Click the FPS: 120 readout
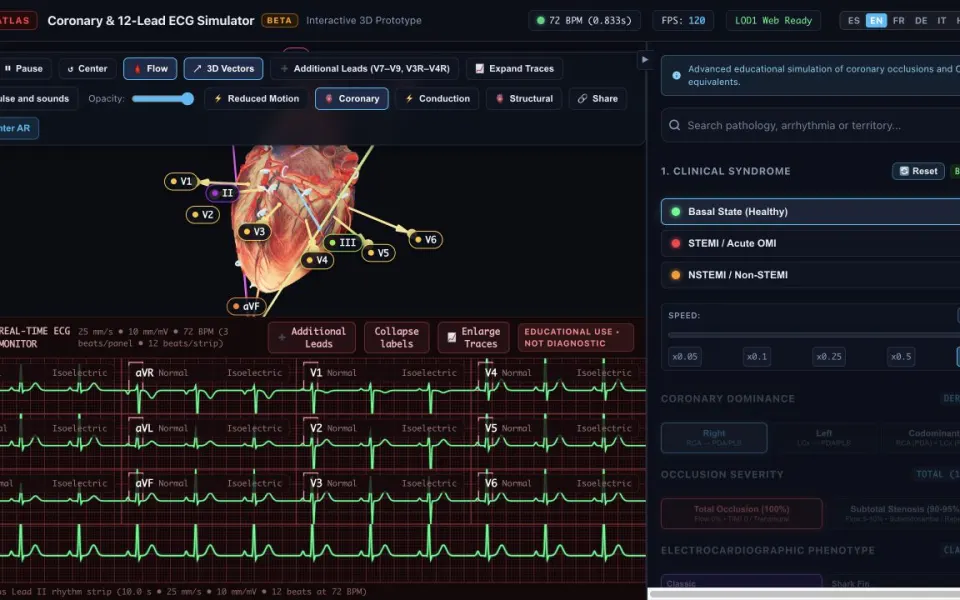This screenshot has width=960, height=600. click(683, 20)
